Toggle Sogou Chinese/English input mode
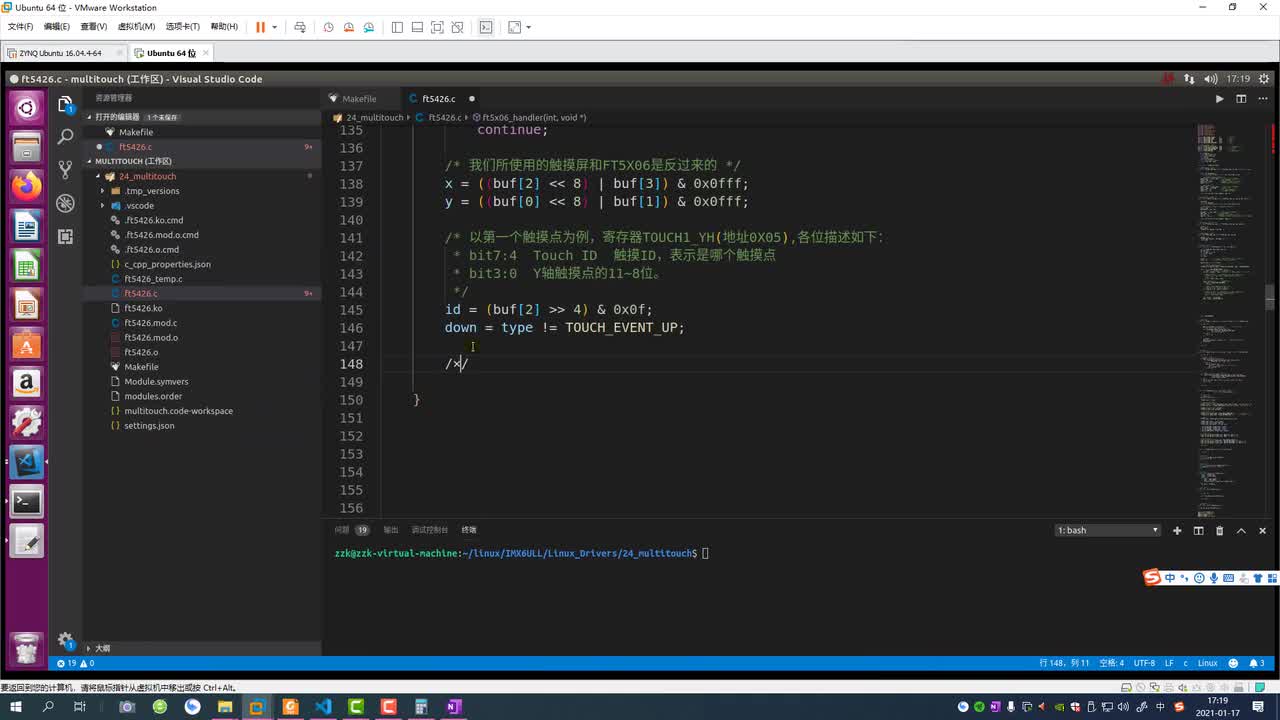 tap(1170, 578)
